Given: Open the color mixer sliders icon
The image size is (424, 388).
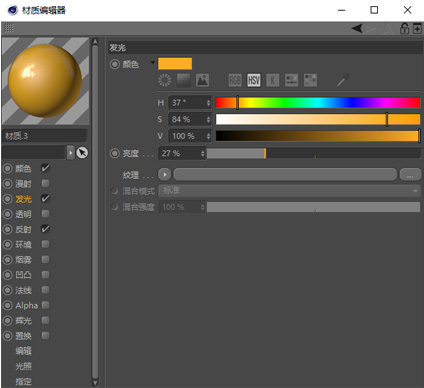Looking at the screenshot, I should (x=291, y=80).
